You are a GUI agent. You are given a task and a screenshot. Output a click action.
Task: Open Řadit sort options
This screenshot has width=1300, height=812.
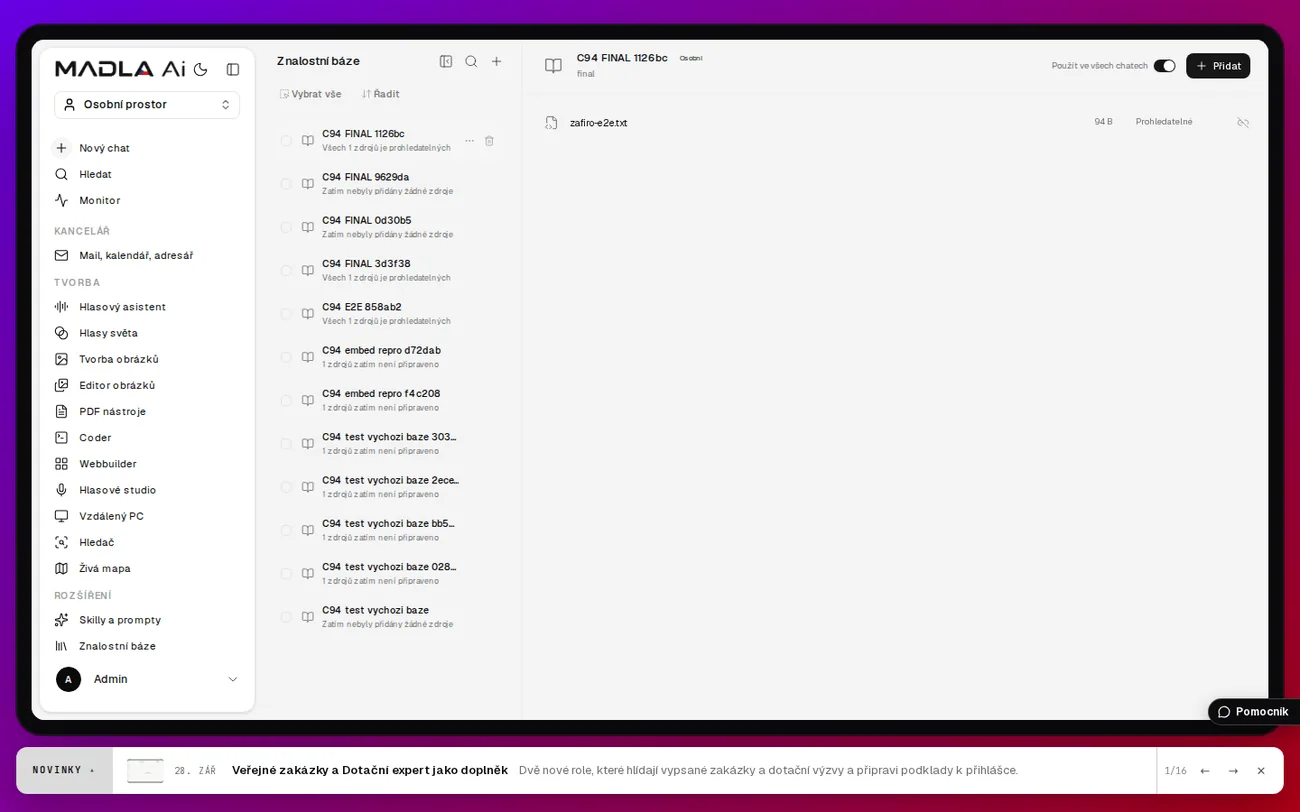381,94
